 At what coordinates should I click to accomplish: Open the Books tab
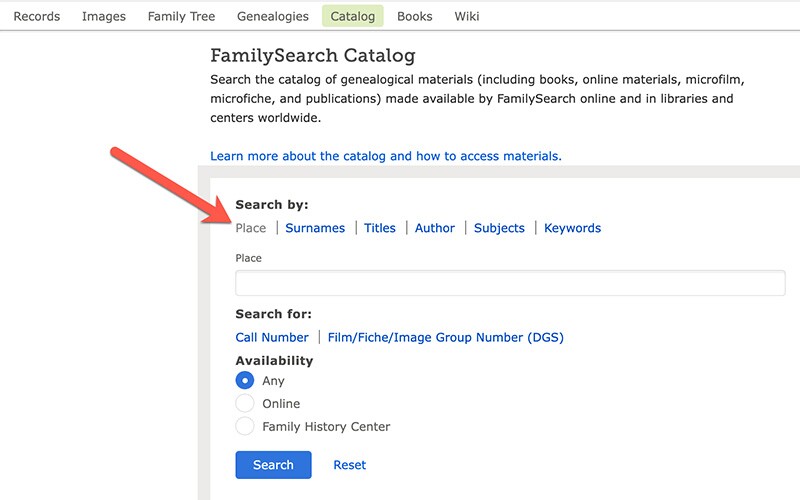414,16
